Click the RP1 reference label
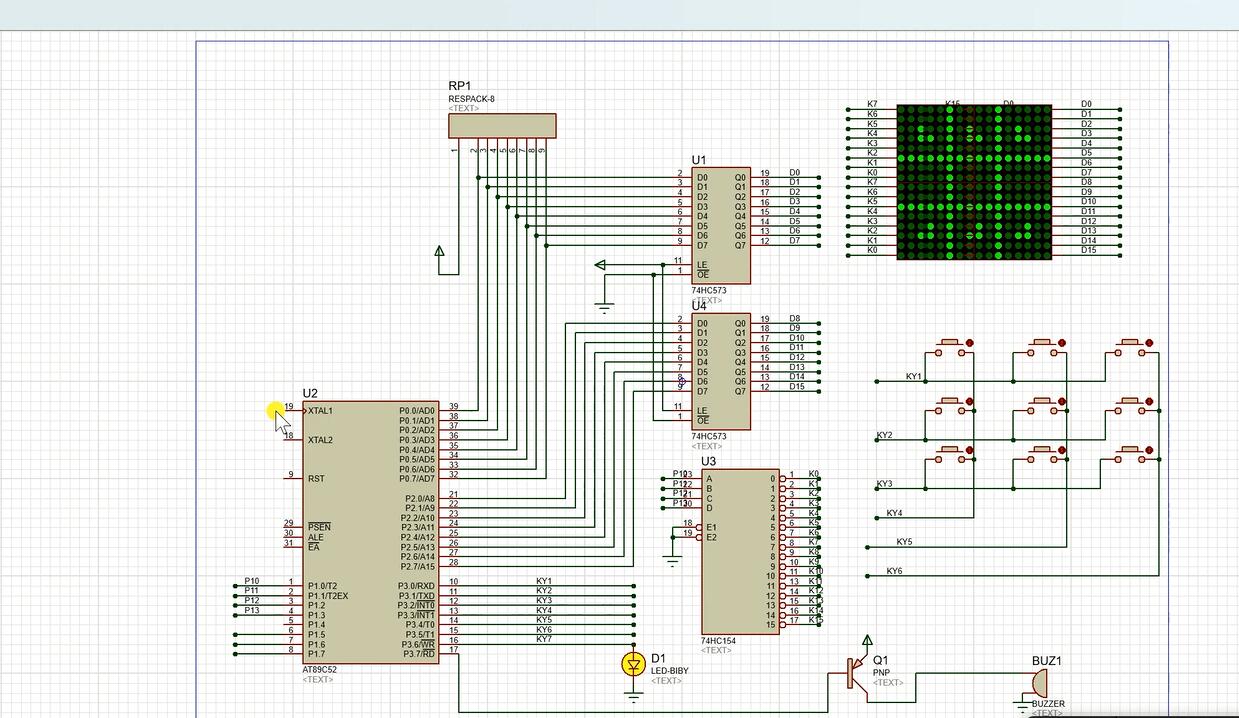The height and width of the screenshot is (718, 1239). pos(460,87)
